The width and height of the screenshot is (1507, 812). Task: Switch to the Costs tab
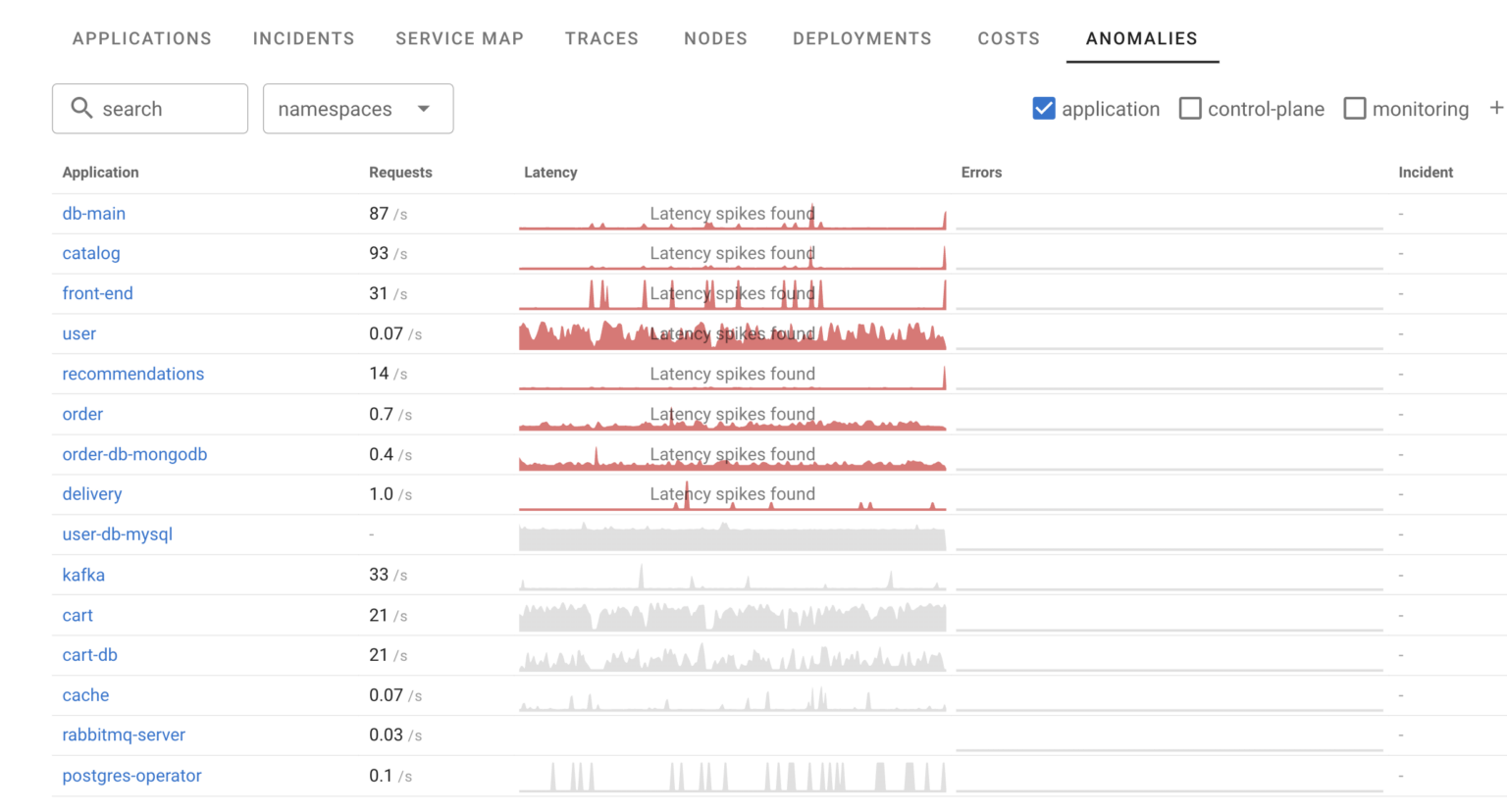[1009, 38]
